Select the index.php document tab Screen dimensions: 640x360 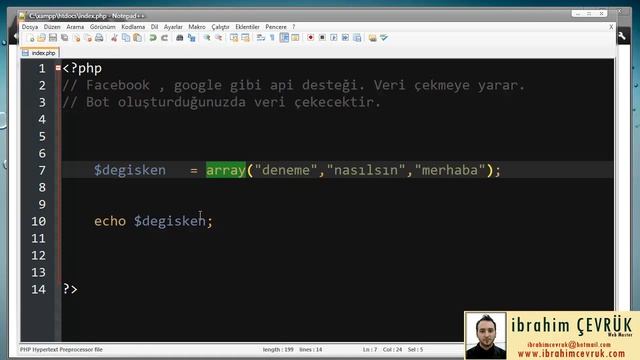point(40,53)
